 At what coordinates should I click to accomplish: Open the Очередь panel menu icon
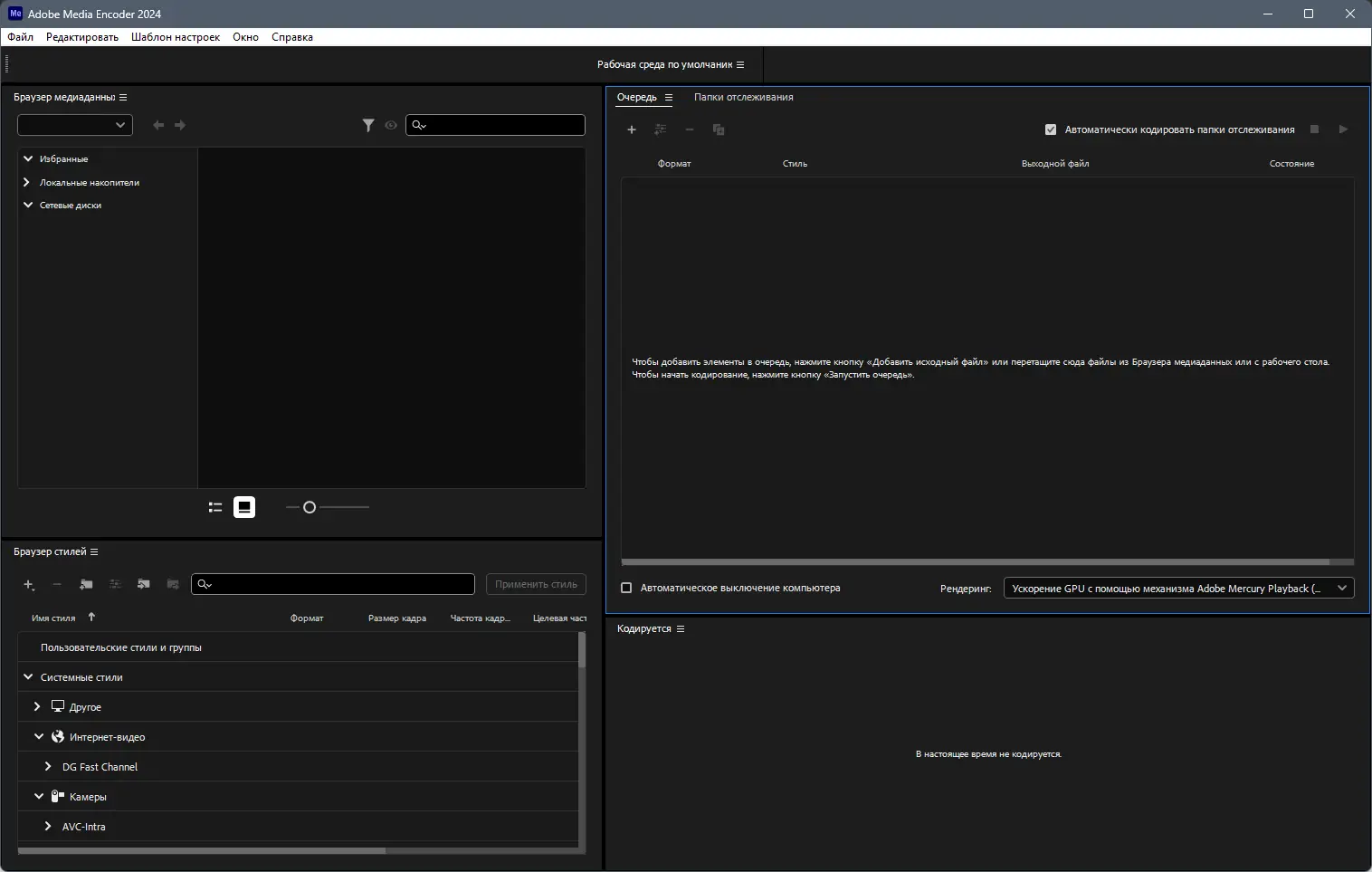pos(669,97)
